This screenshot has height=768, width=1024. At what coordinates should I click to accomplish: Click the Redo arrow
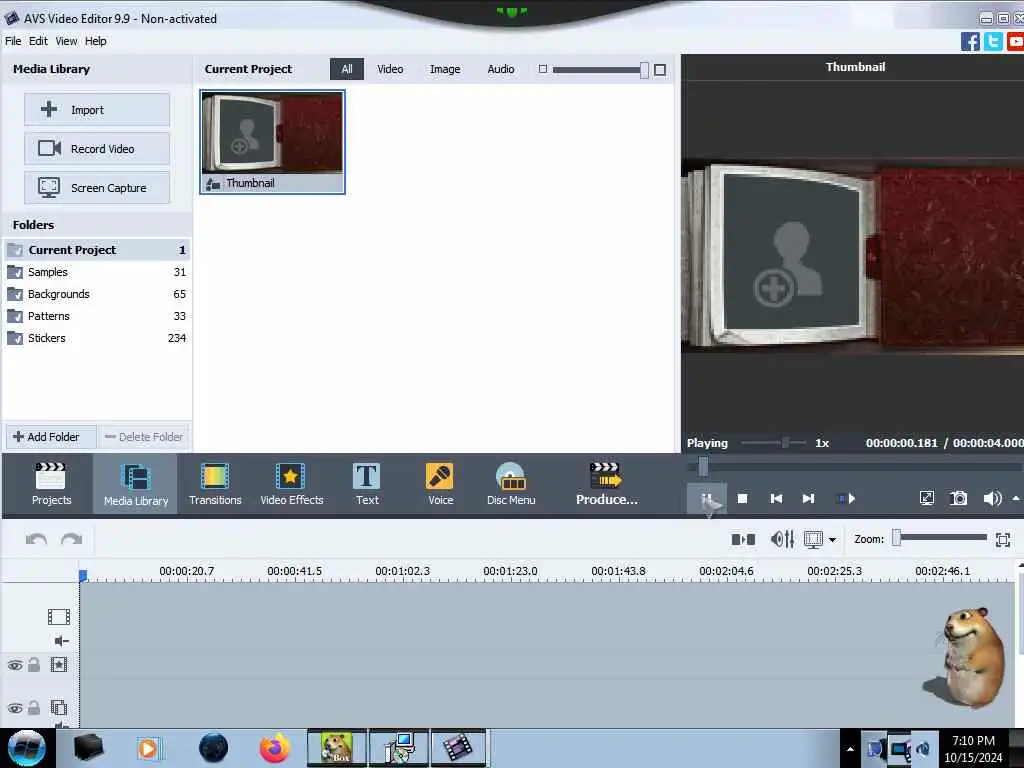pyautogui.click(x=71, y=539)
